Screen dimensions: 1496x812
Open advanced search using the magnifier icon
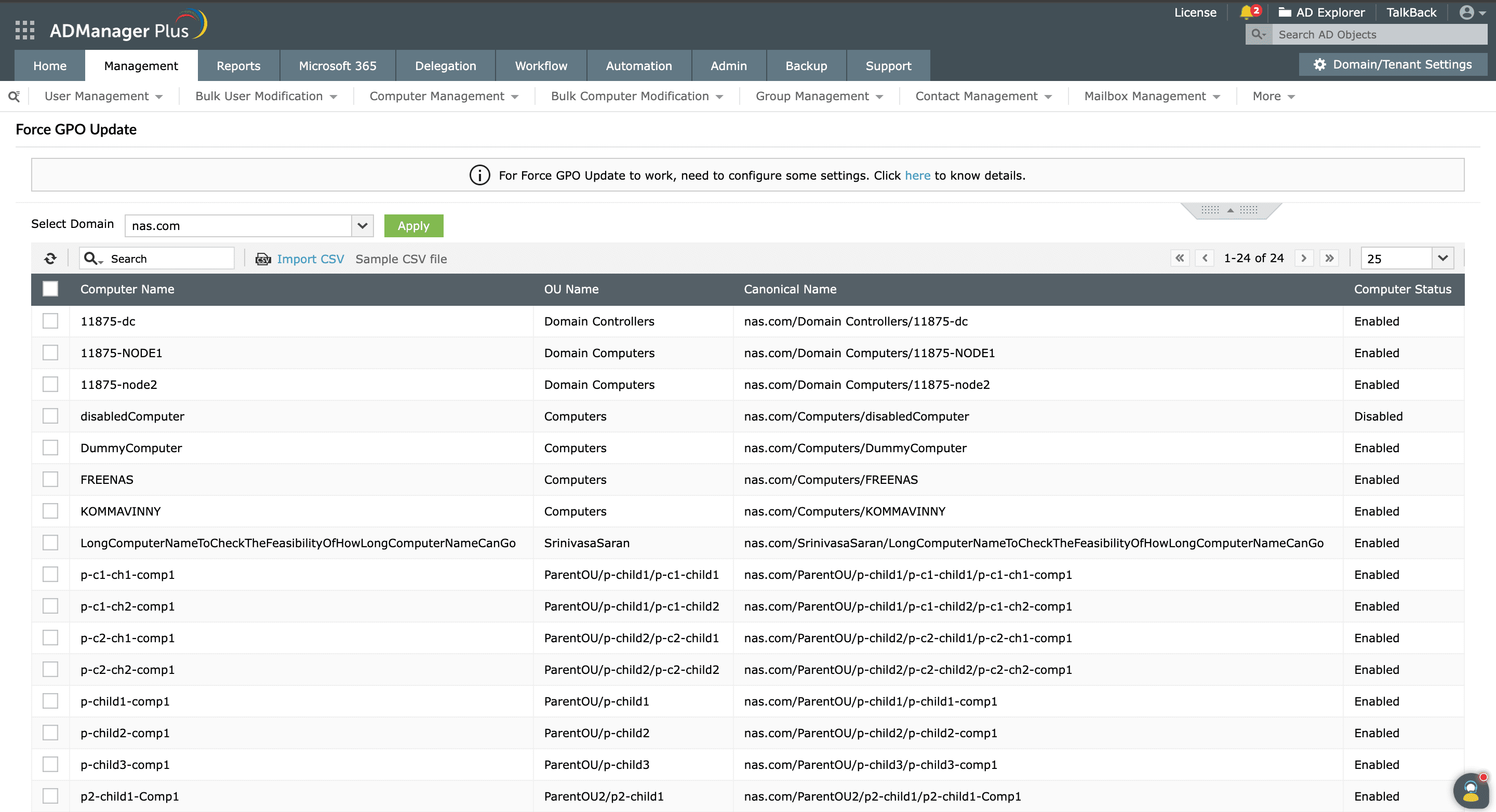pyautogui.click(x=14, y=96)
